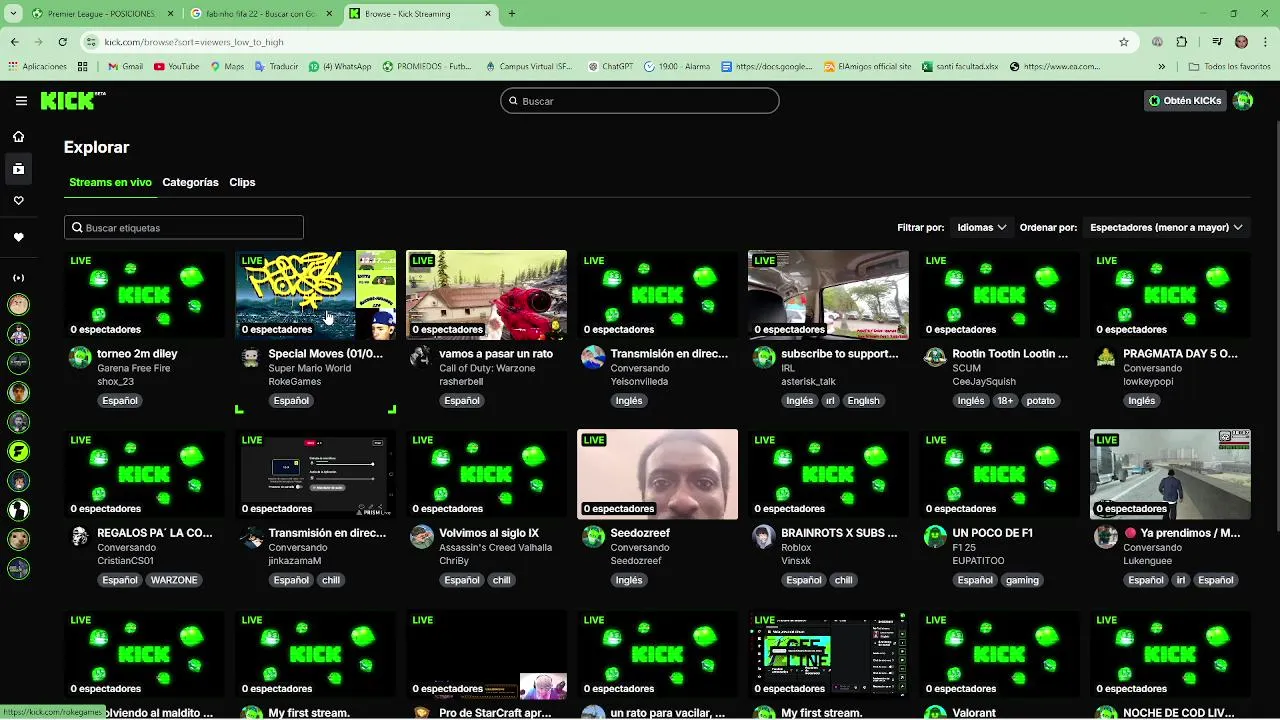Click the 18+ tag
Image resolution: width=1280 pixels, height=720 pixels.
[1005, 400]
